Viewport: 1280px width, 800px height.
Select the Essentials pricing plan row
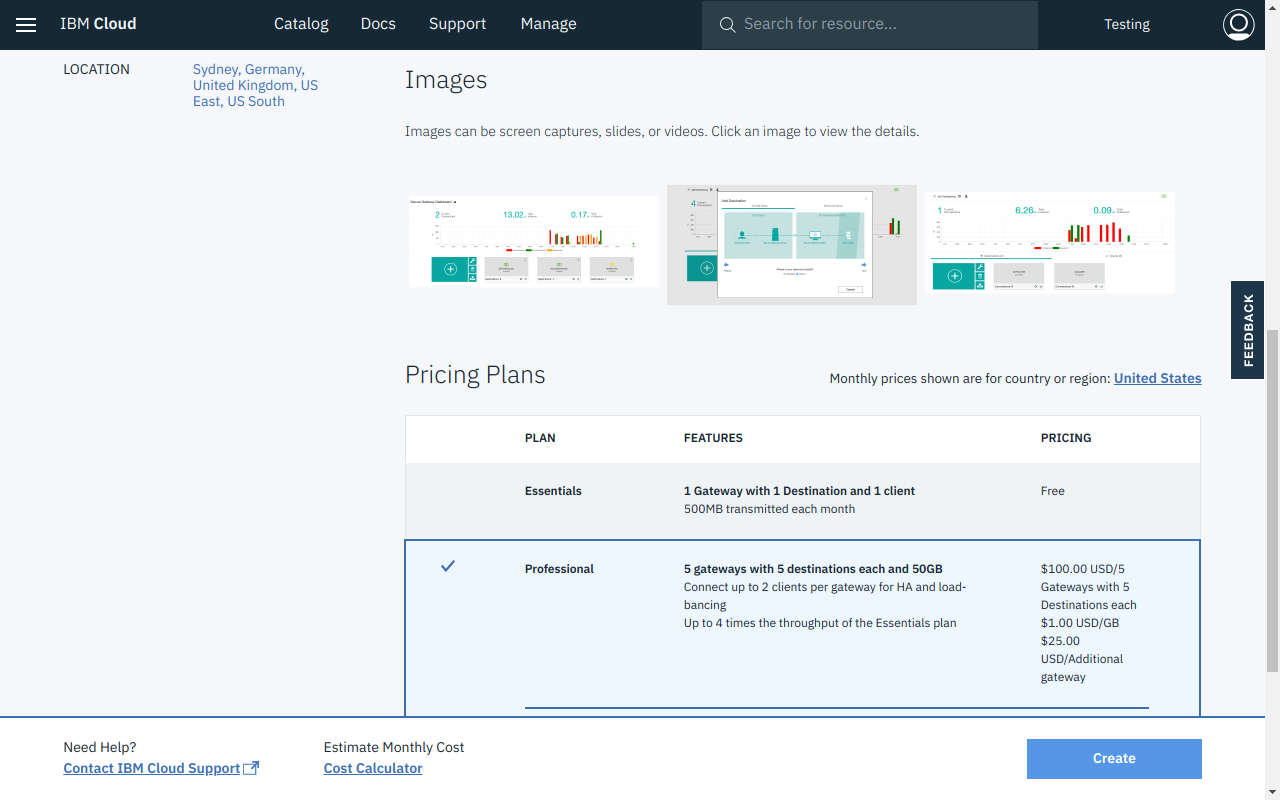click(803, 500)
